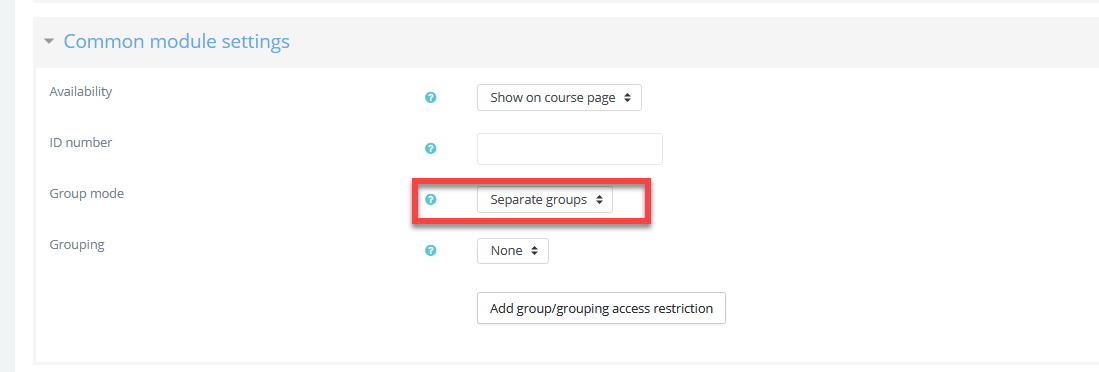Focus the ID number text field
The image size is (1099, 372).
click(x=570, y=149)
